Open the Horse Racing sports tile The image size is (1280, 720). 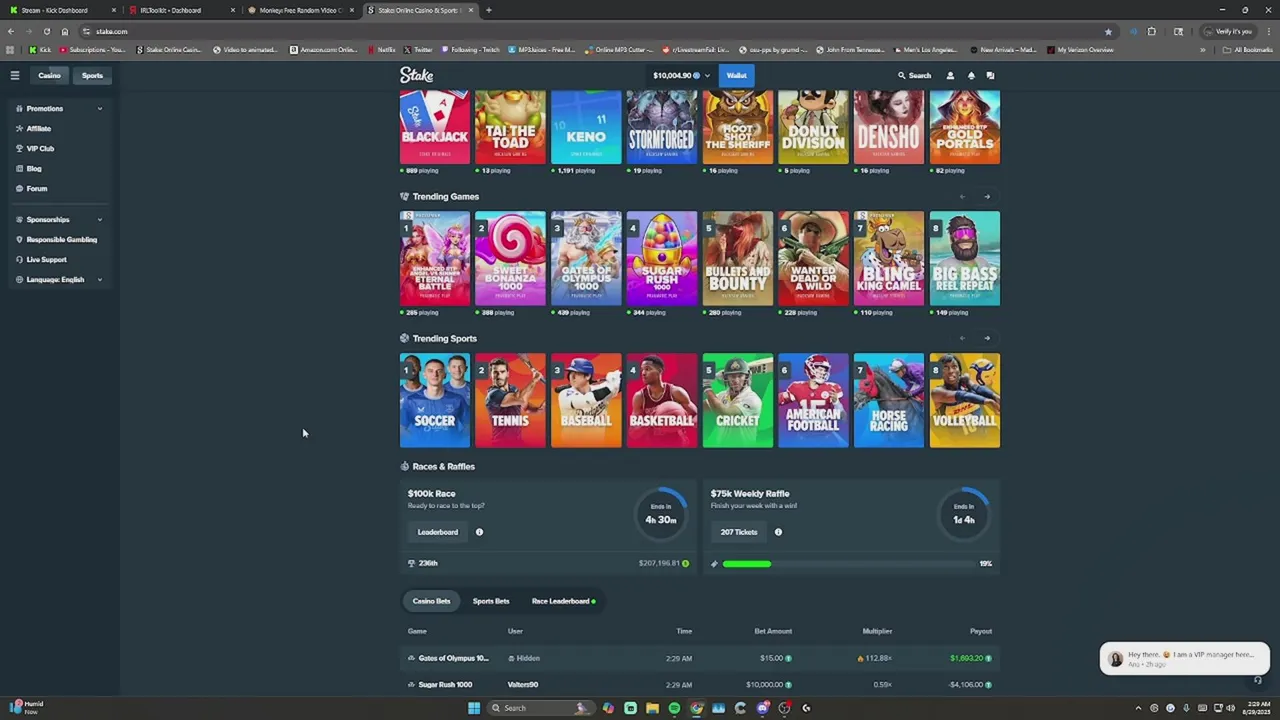(x=889, y=400)
